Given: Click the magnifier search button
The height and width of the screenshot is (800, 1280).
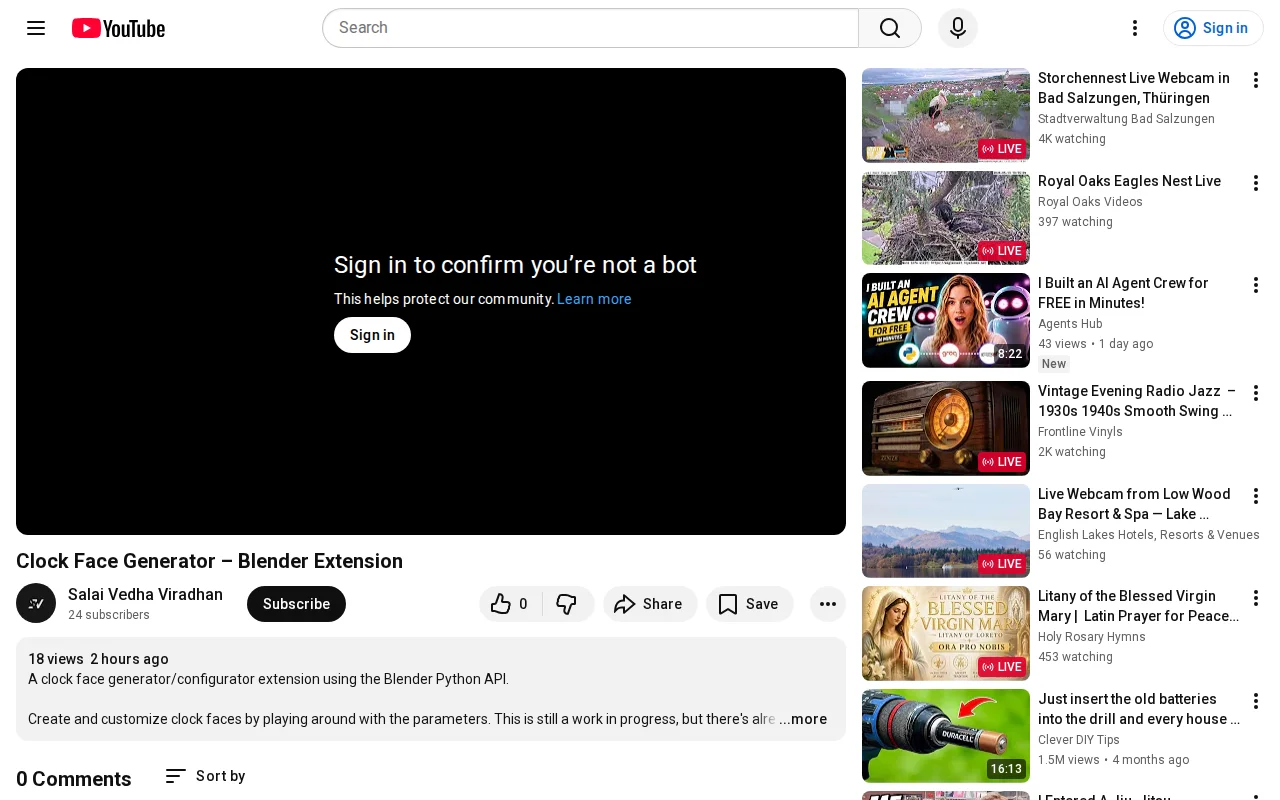Looking at the screenshot, I should point(890,28).
